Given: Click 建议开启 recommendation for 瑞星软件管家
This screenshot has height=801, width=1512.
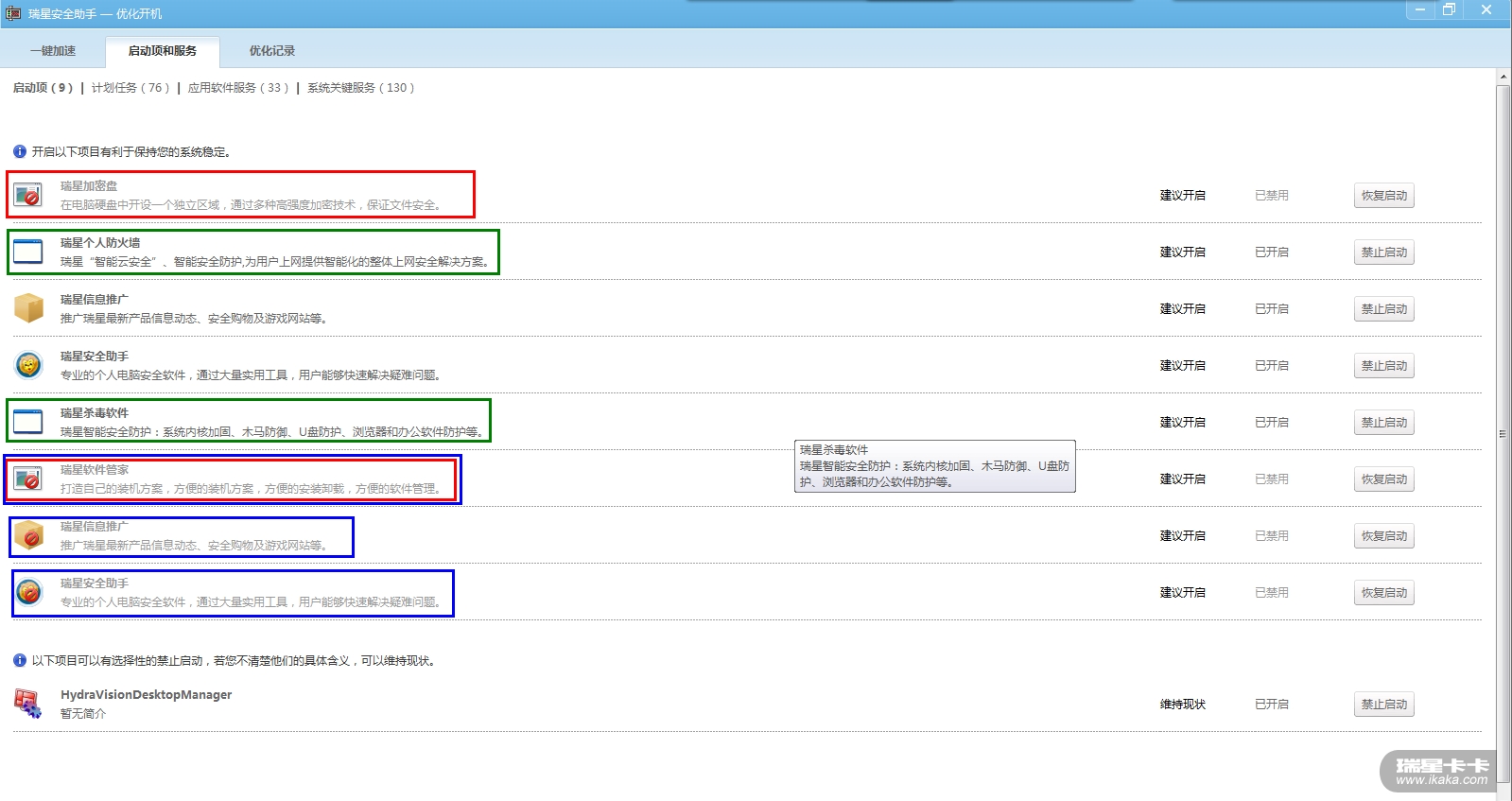Looking at the screenshot, I should click(x=1183, y=479).
